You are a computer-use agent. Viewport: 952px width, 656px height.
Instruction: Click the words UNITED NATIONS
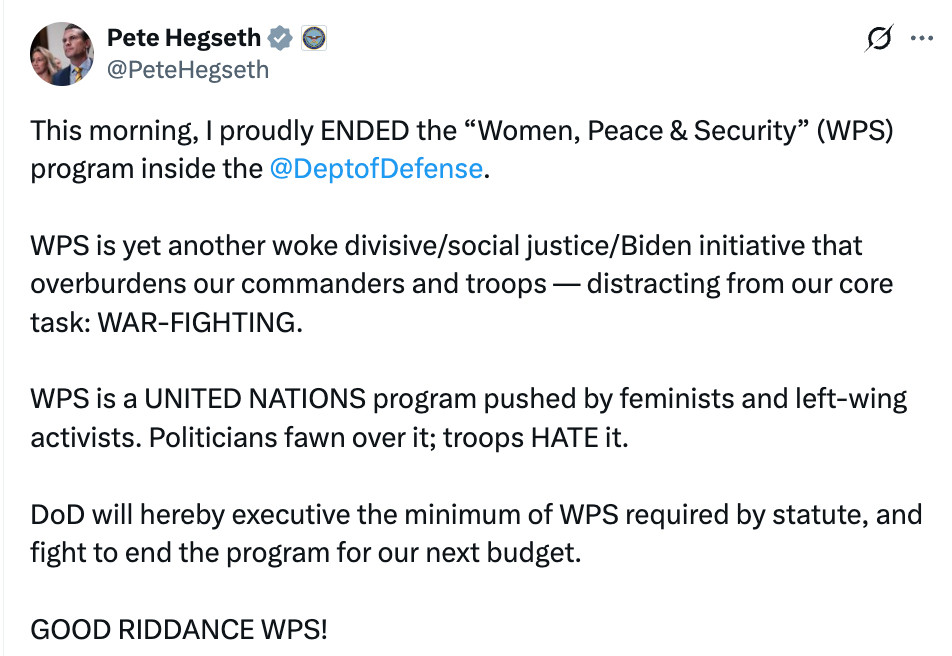pyautogui.click(x=255, y=399)
